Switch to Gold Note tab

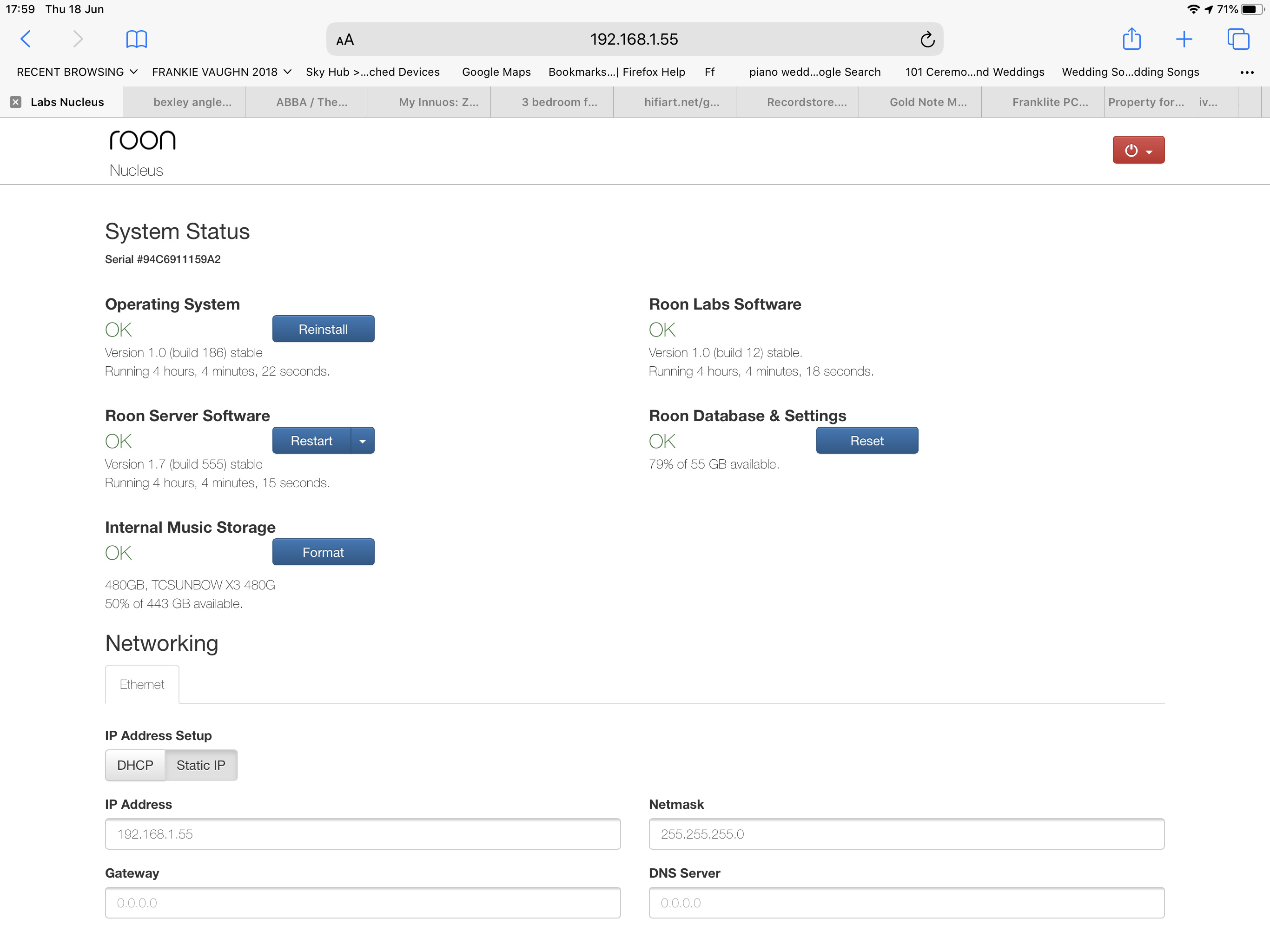tap(921, 102)
